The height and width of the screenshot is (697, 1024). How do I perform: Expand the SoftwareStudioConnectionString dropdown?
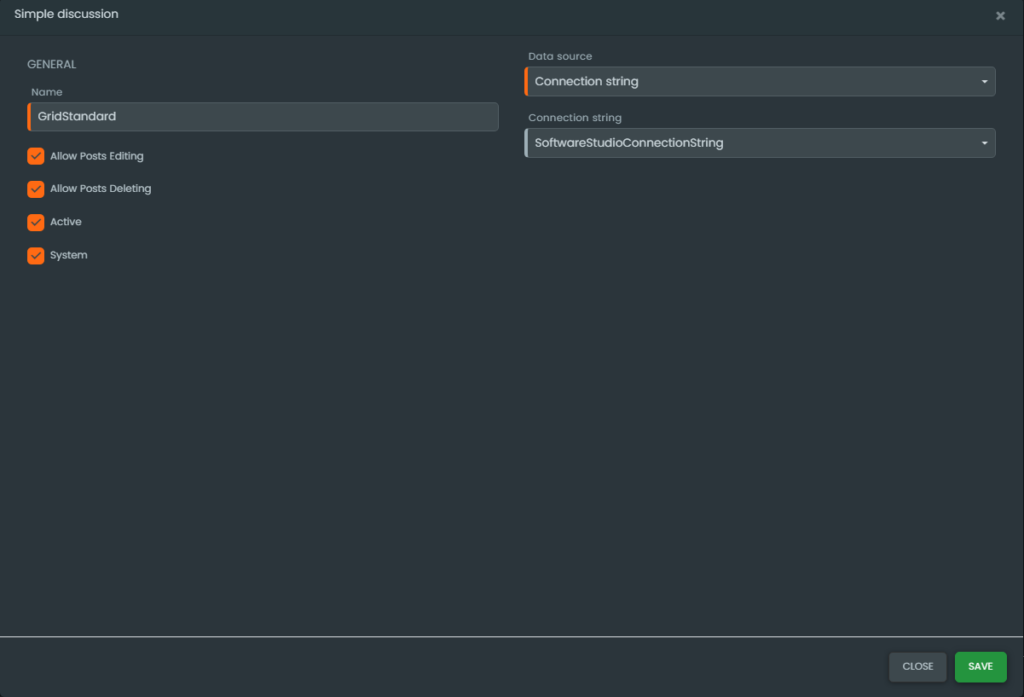coord(759,143)
